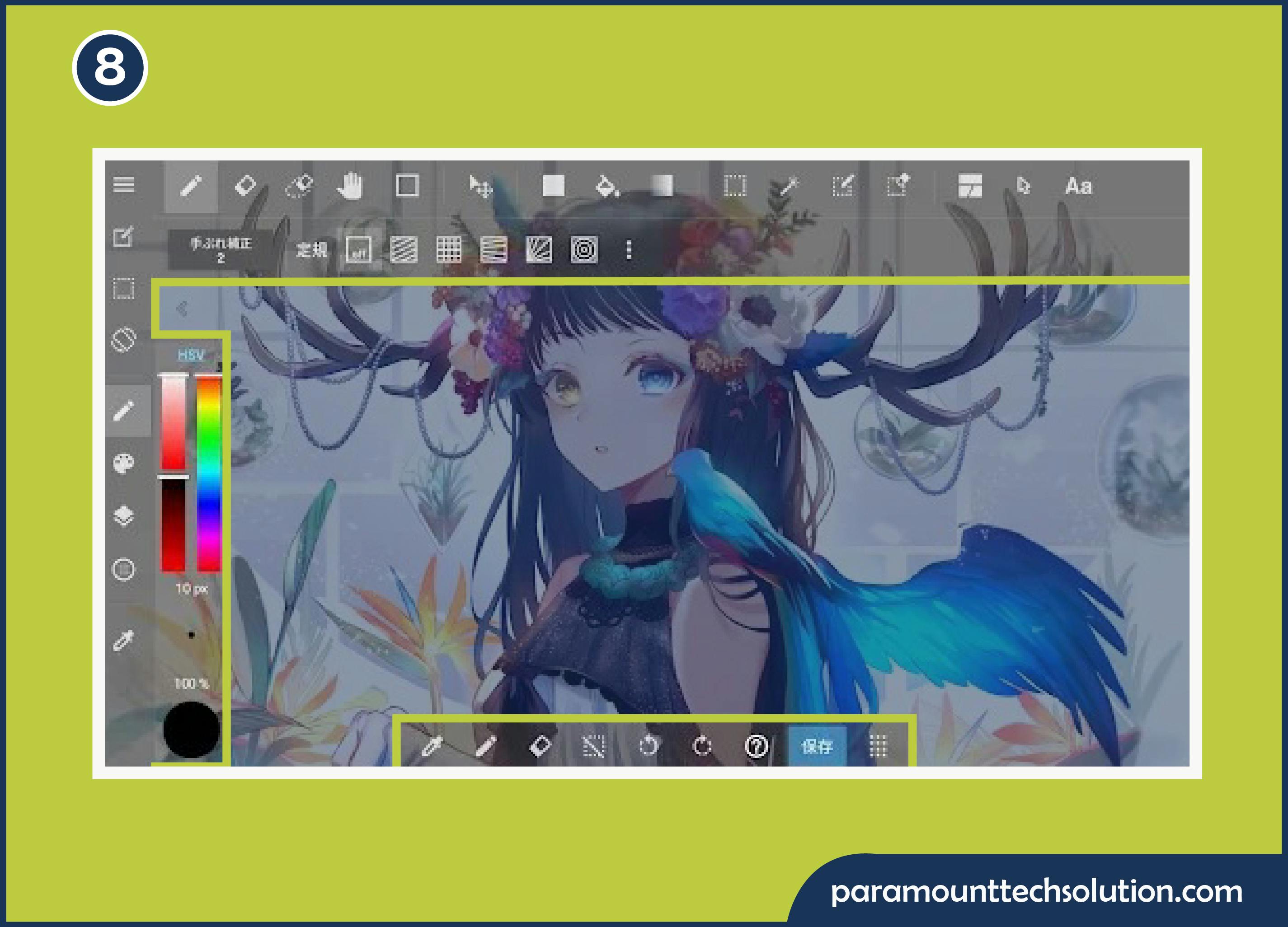This screenshot has height=927, width=1288.
Task: Select the filled rectangle tool
Action: (x=553, y=186)
